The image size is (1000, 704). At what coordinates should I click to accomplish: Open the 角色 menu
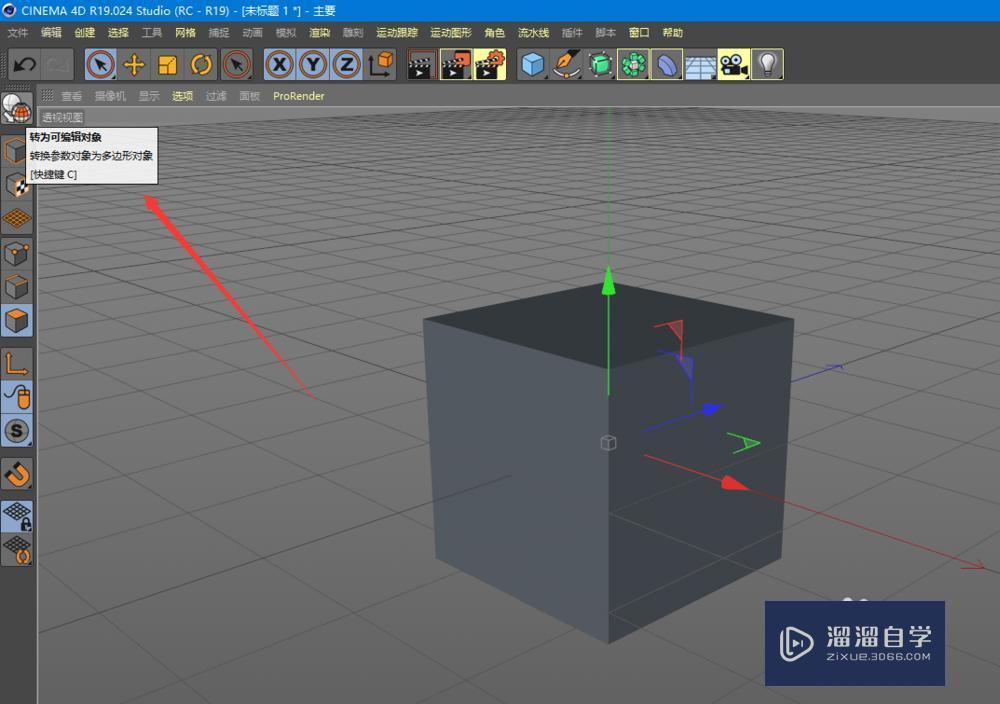[494, 33]
